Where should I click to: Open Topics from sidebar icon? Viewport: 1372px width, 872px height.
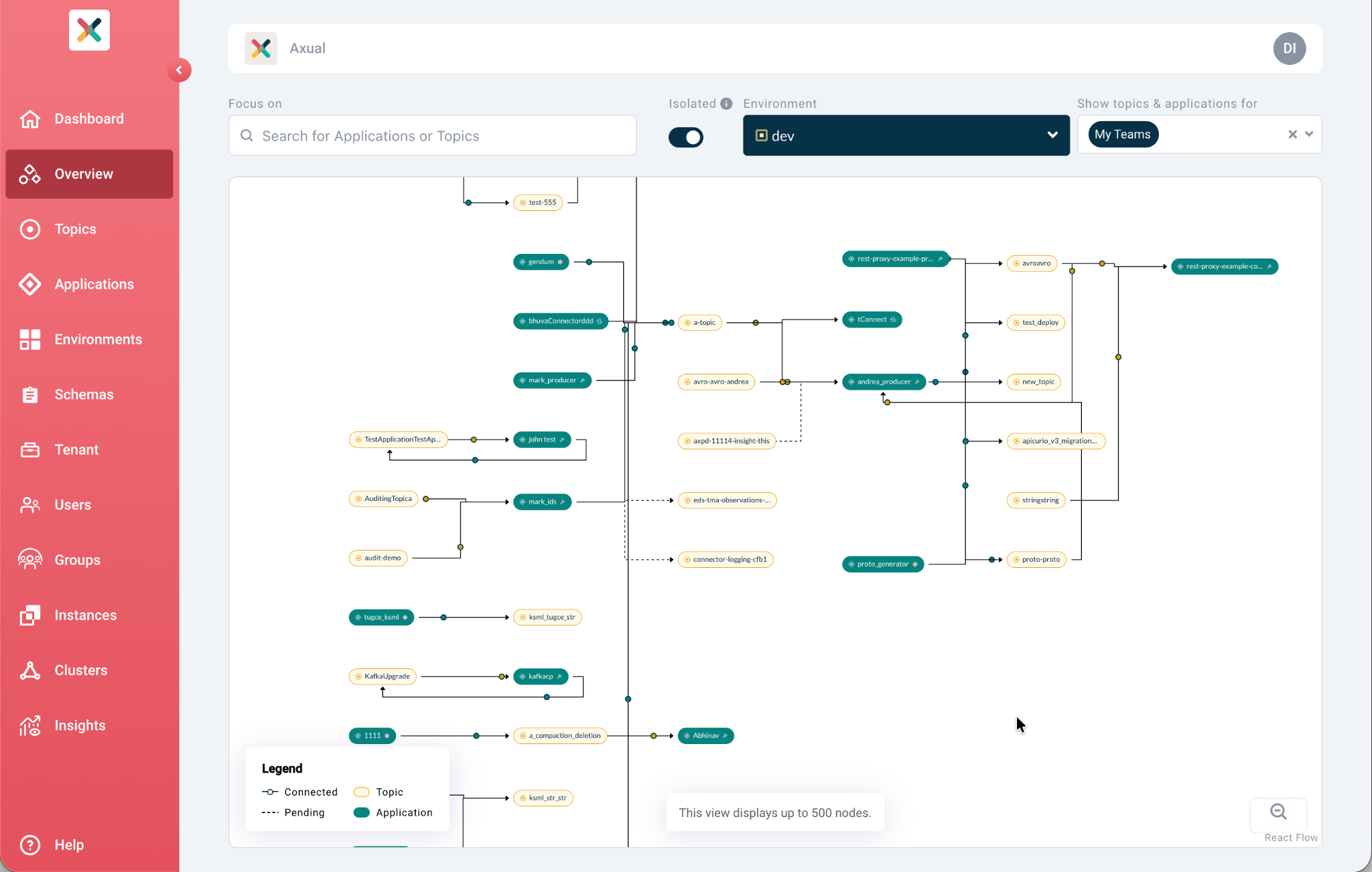[30, 229]
